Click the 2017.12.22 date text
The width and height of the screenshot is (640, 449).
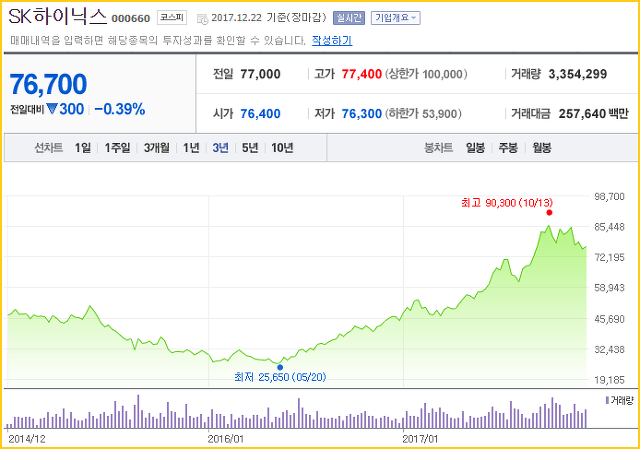pos(237,18)
